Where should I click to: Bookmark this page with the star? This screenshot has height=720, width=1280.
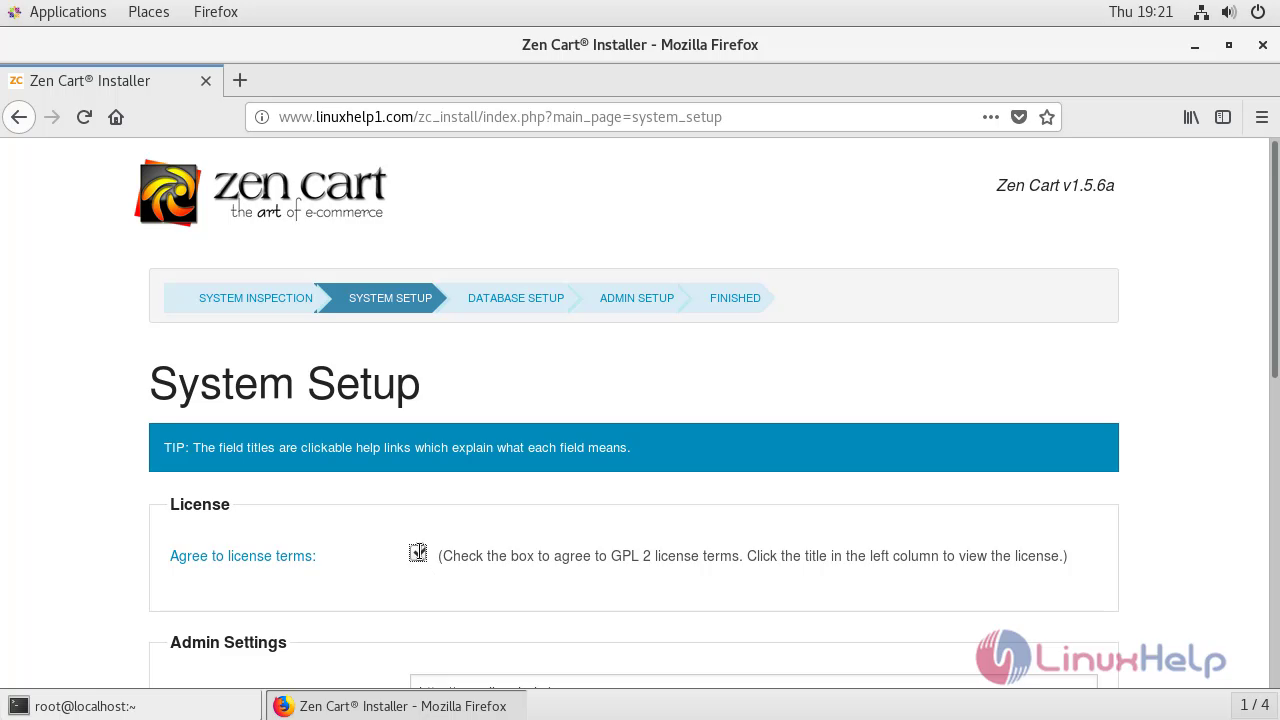(x=1047, y=117)
